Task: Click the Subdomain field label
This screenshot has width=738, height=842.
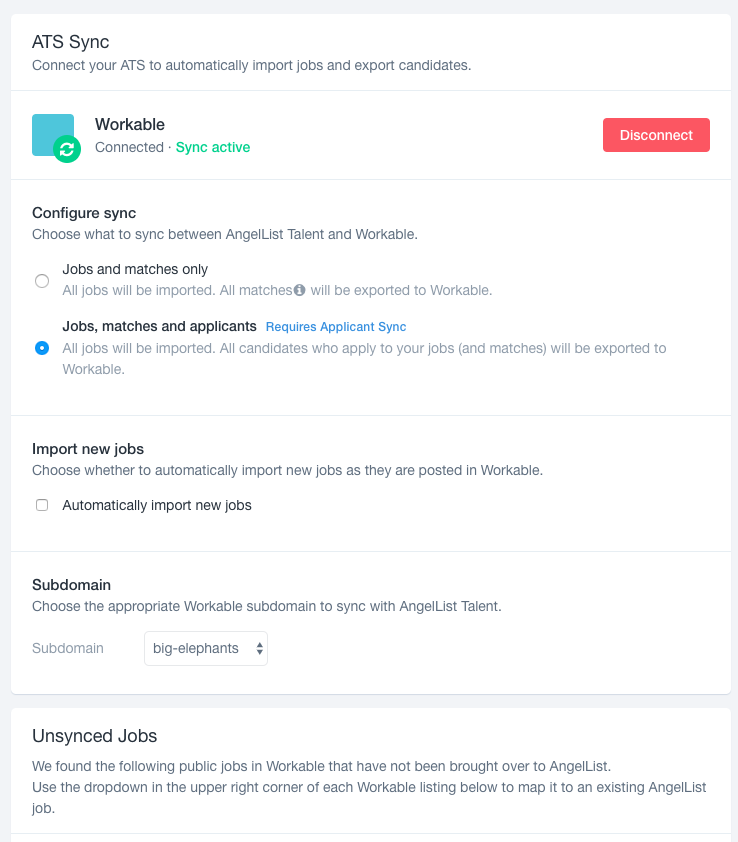Action: coord(68,648)
